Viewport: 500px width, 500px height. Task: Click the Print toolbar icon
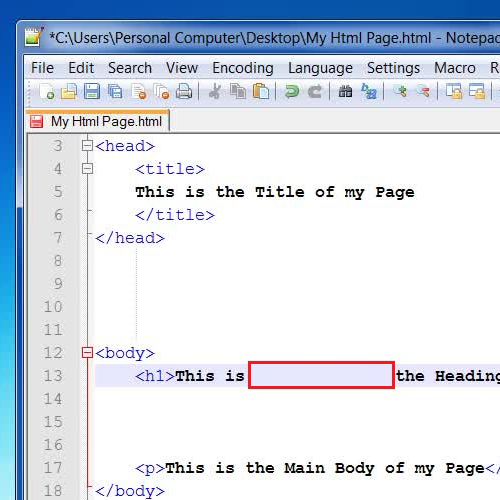(x=184, y=91)
